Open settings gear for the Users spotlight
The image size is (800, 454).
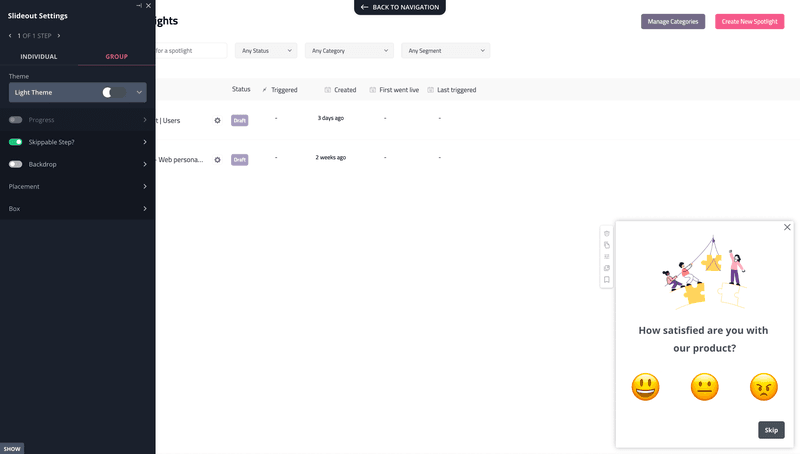coord(217,120)
